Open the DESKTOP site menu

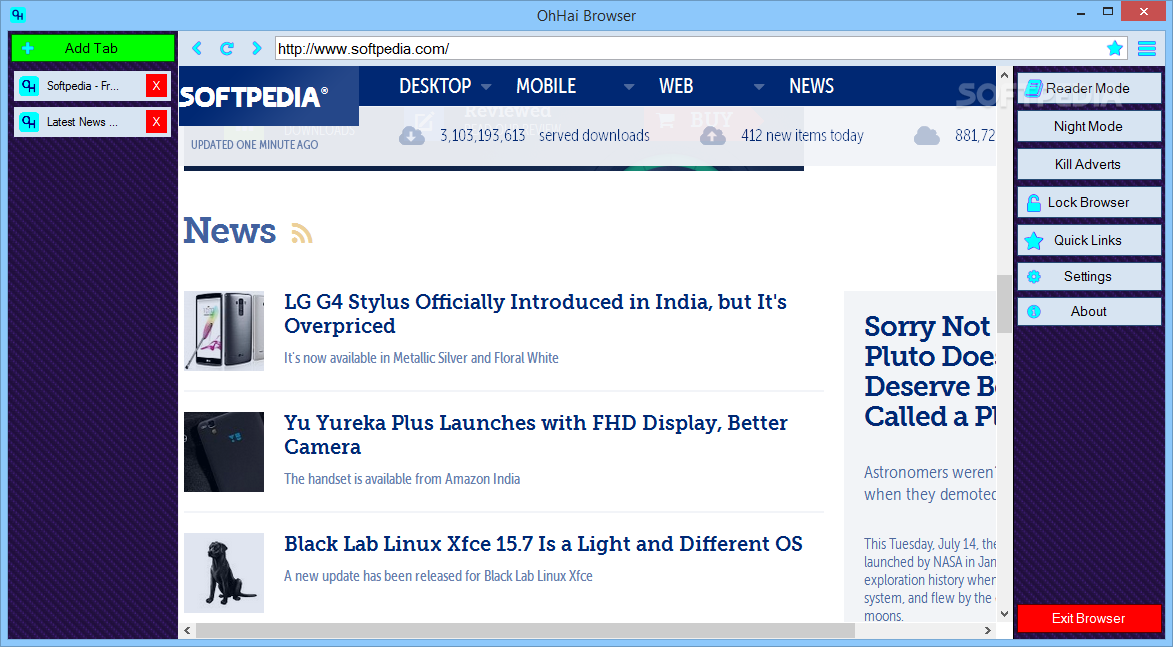pos(435,86)
